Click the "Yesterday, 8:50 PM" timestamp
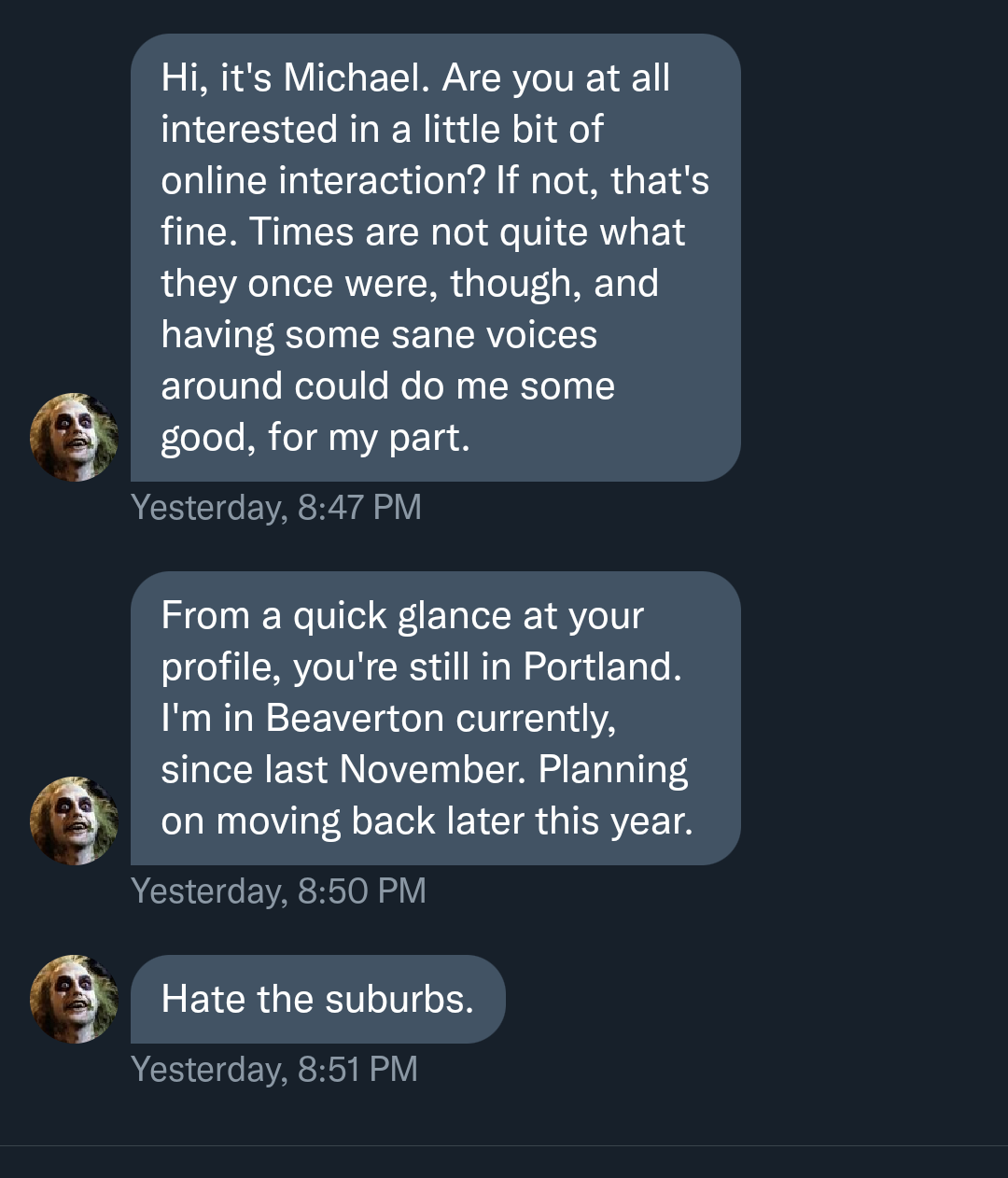This screenshot has width=1008, height=1178. click(x=278, y=891)
